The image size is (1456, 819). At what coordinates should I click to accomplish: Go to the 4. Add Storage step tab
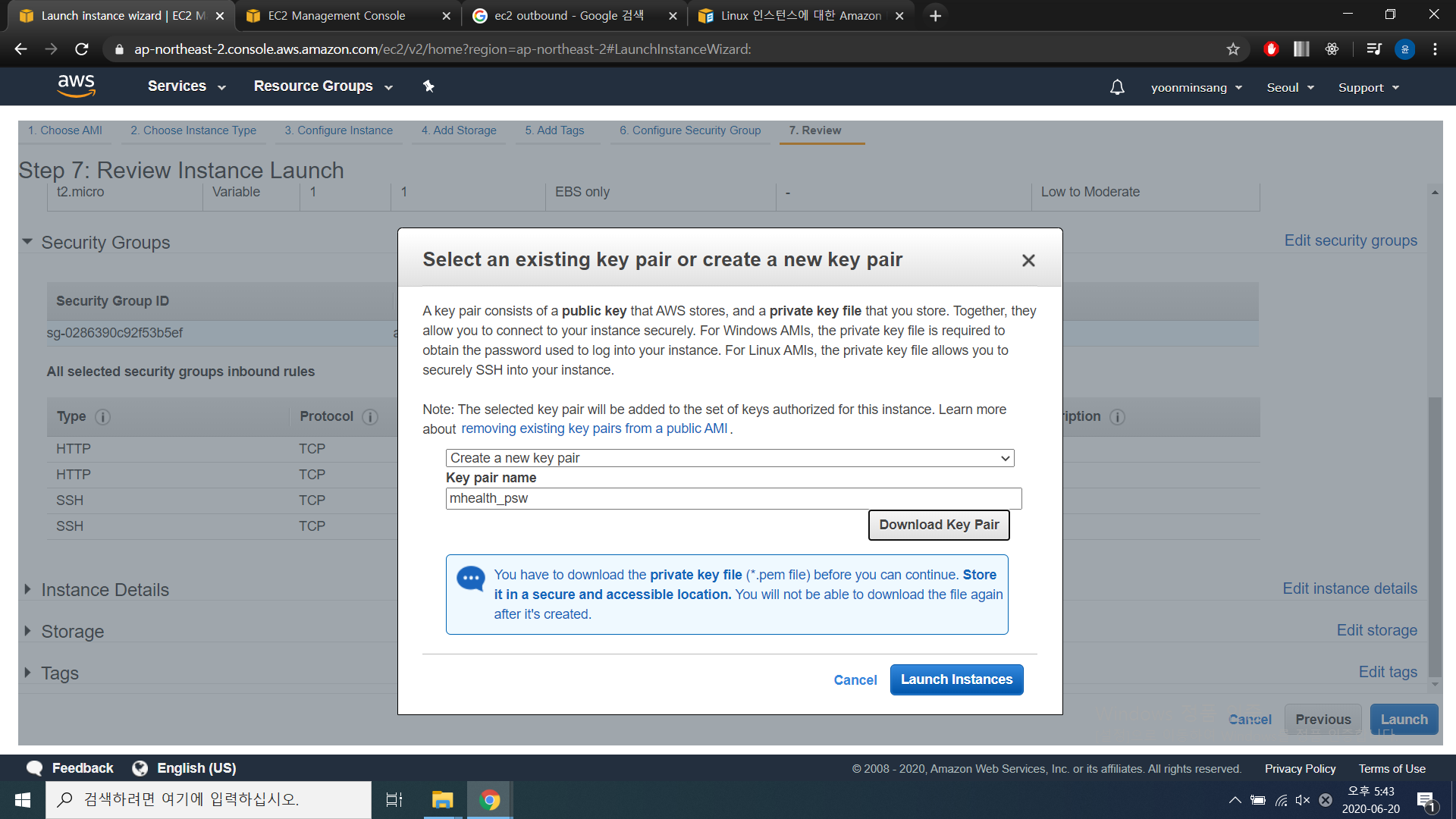[x=459, y=130]
